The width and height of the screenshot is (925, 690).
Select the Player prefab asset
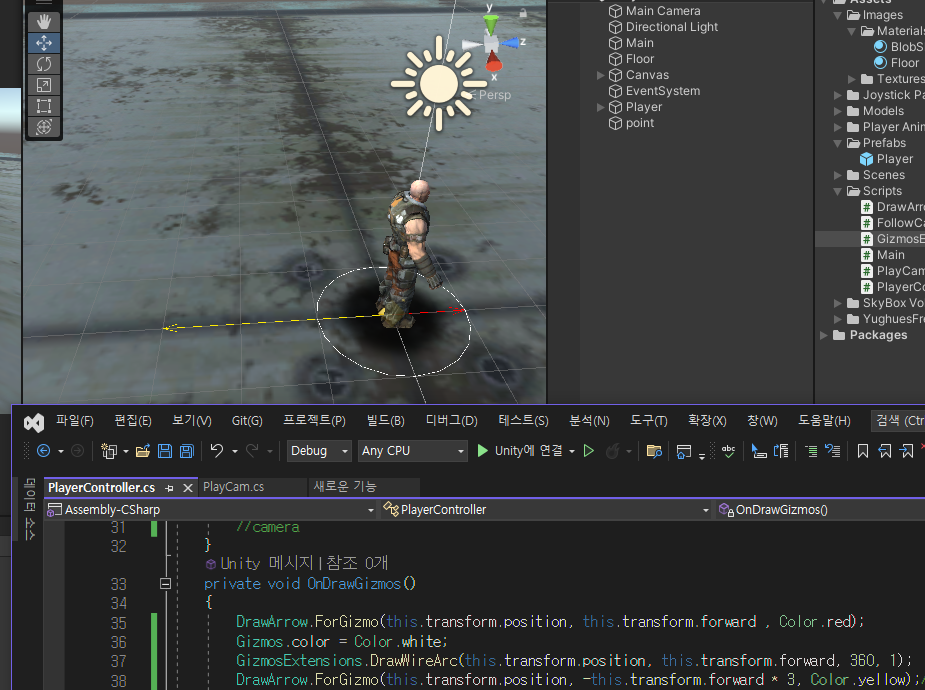click(887, 159)
